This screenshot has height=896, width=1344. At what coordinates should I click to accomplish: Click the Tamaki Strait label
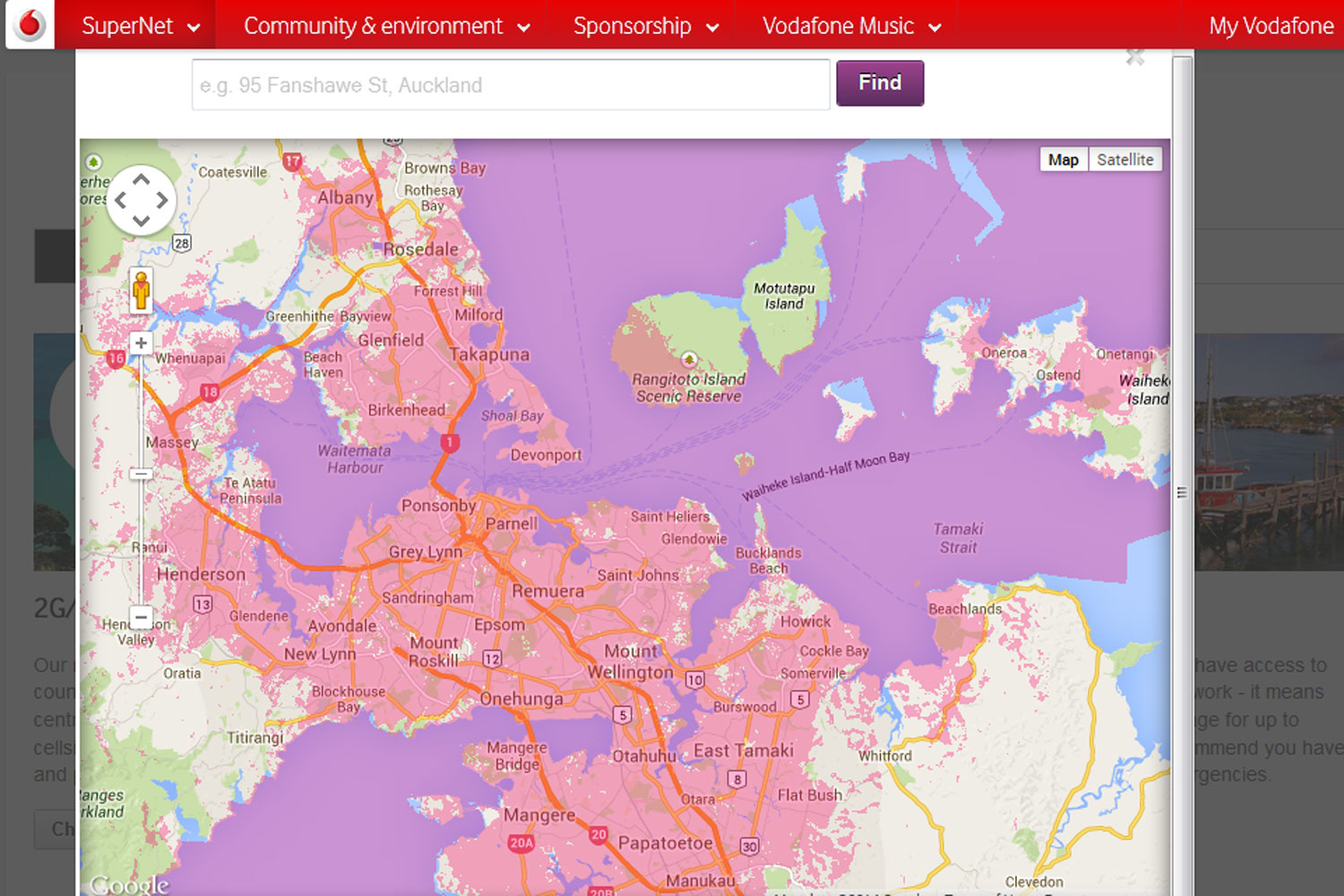[x=958, y=538]
